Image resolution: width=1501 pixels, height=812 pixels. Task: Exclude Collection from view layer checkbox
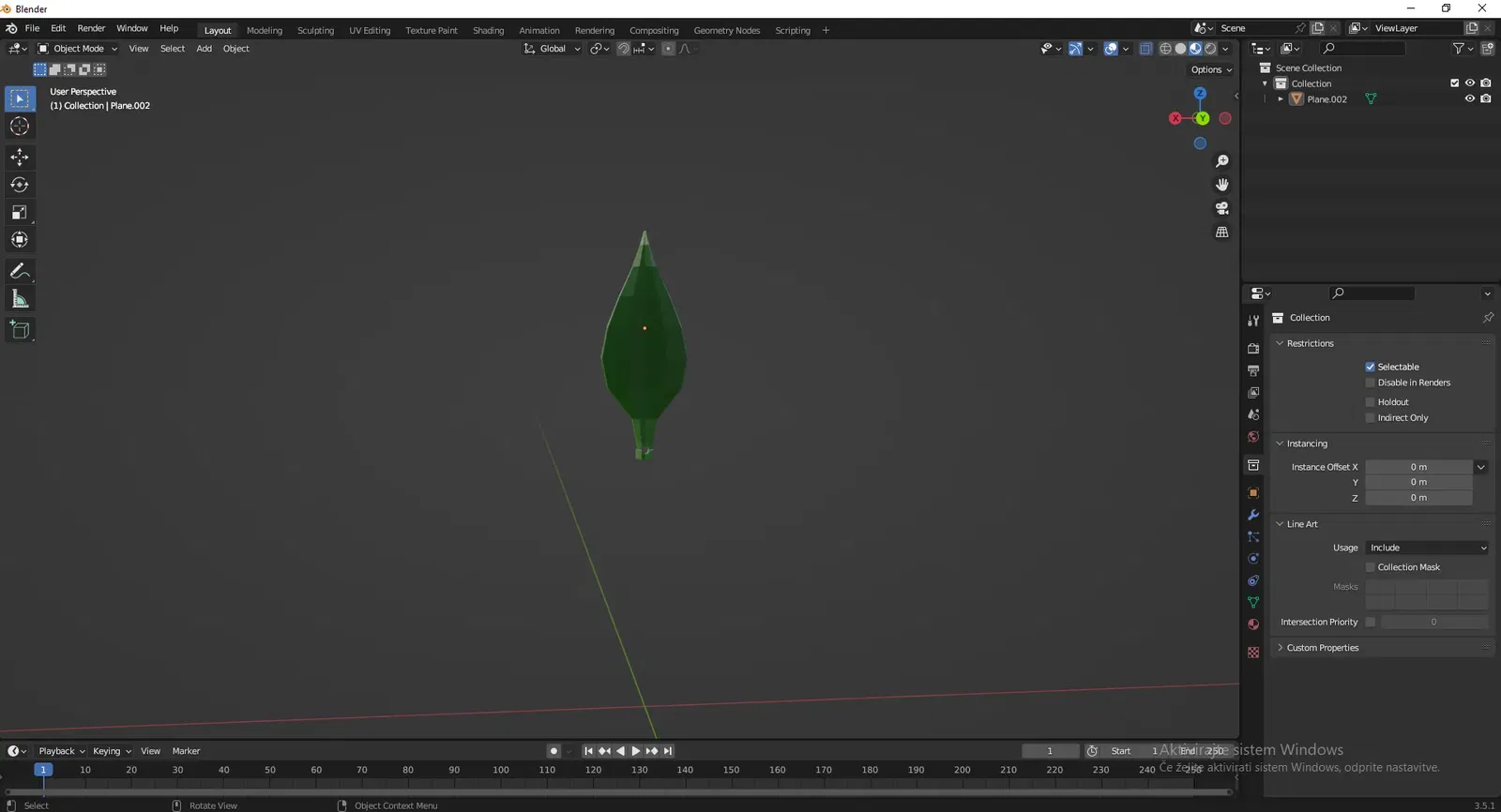point(1454,83)
